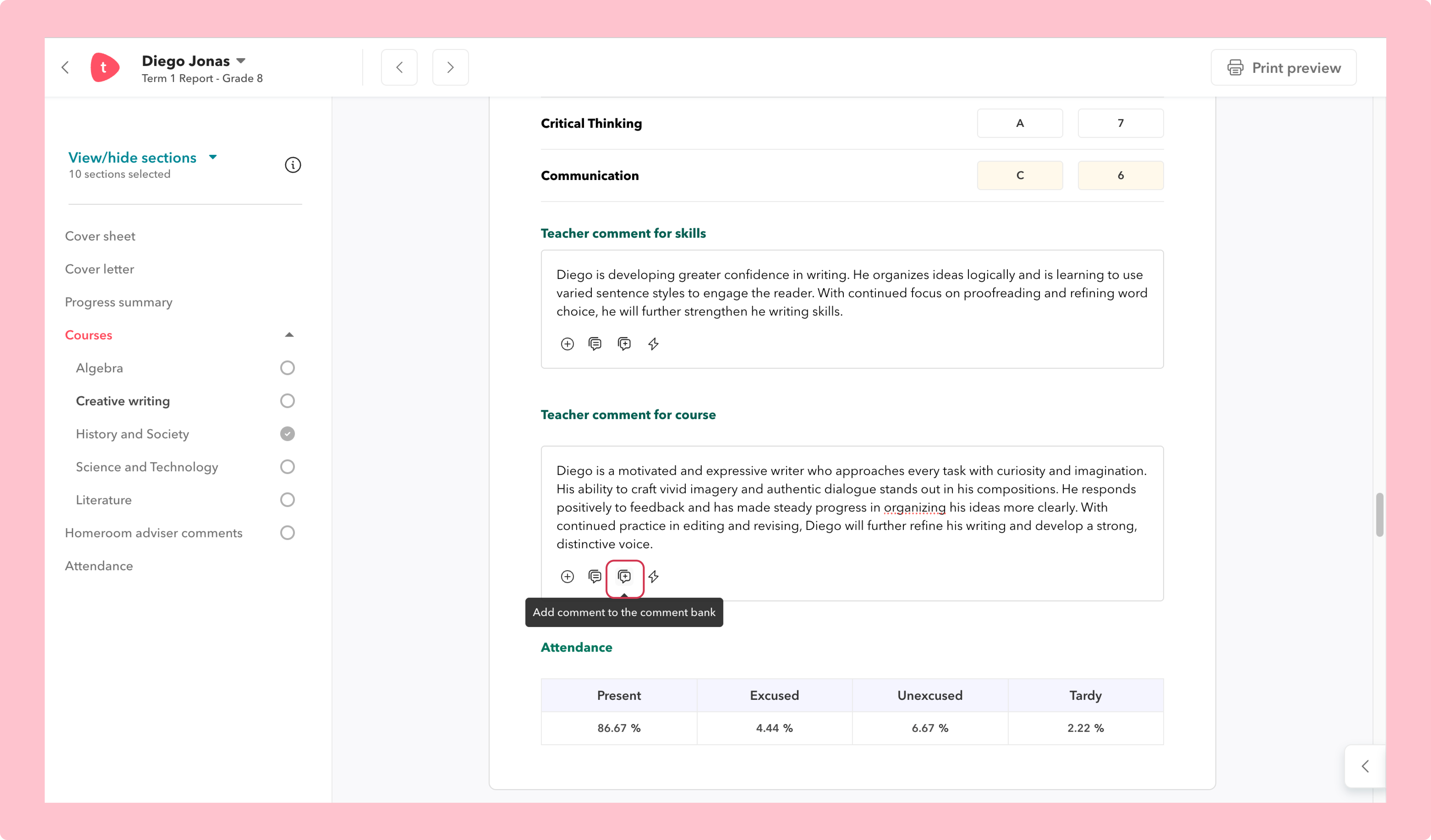Toggle the Literature completion circle

(x=287, y=499)
